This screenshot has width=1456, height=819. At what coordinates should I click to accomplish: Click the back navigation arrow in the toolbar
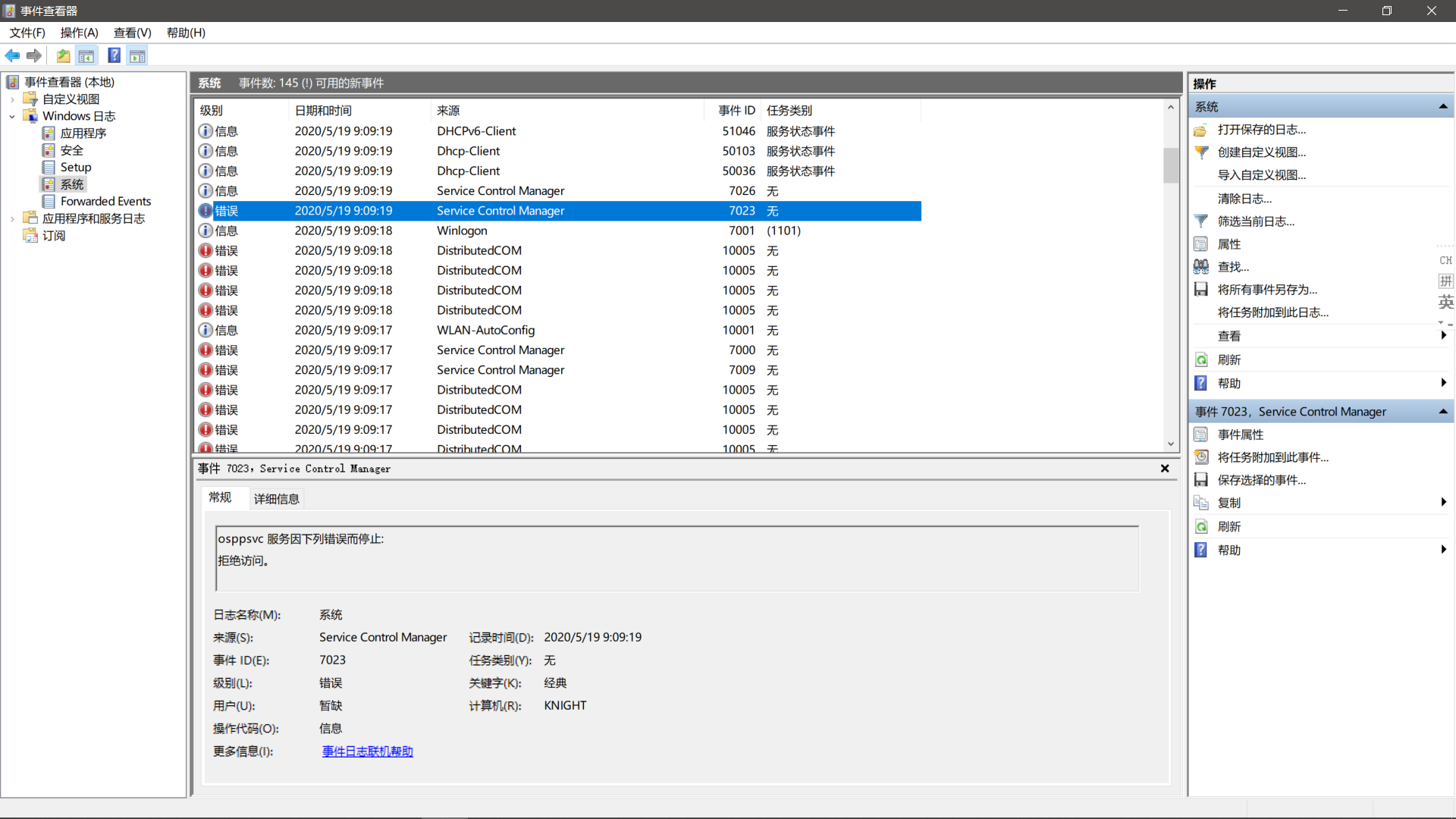point(12,55)
